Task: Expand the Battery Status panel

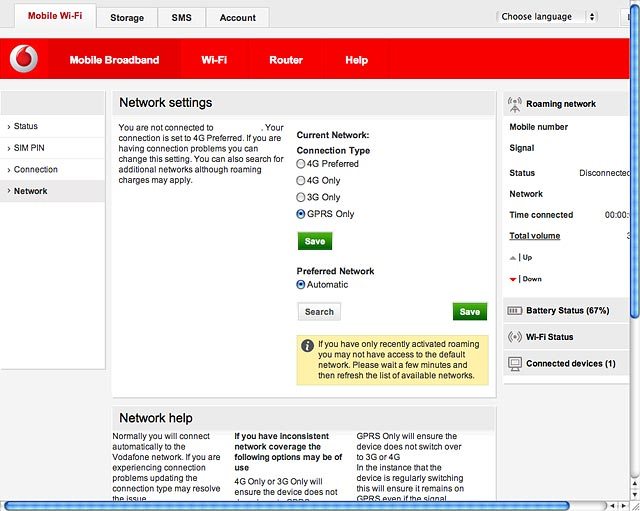Action: [x=566, y=311]
